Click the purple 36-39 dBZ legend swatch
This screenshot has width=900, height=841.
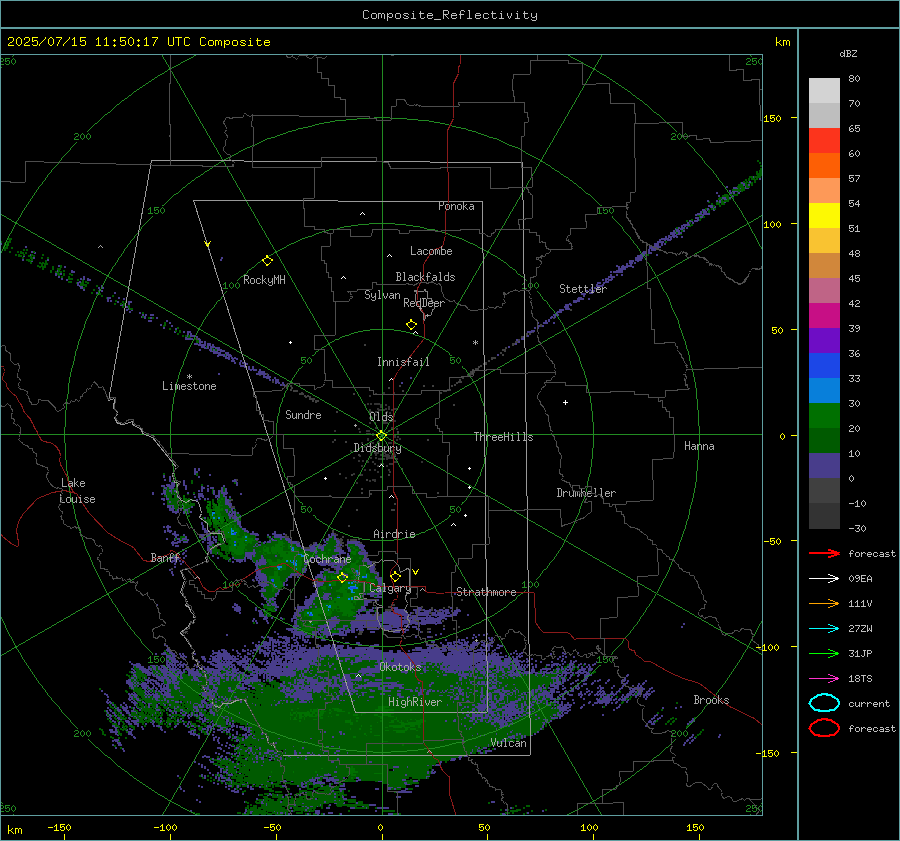pyautogui.click(x=824, y=341)
